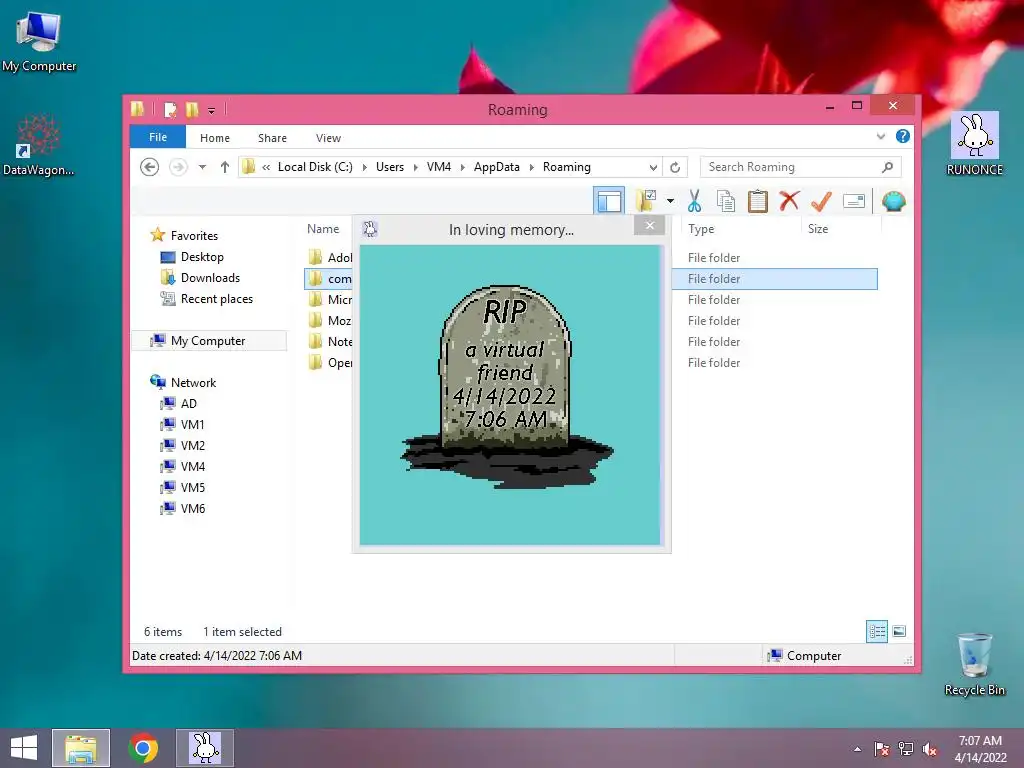Open the DataWagon desktop shortcut

[38, 146]
